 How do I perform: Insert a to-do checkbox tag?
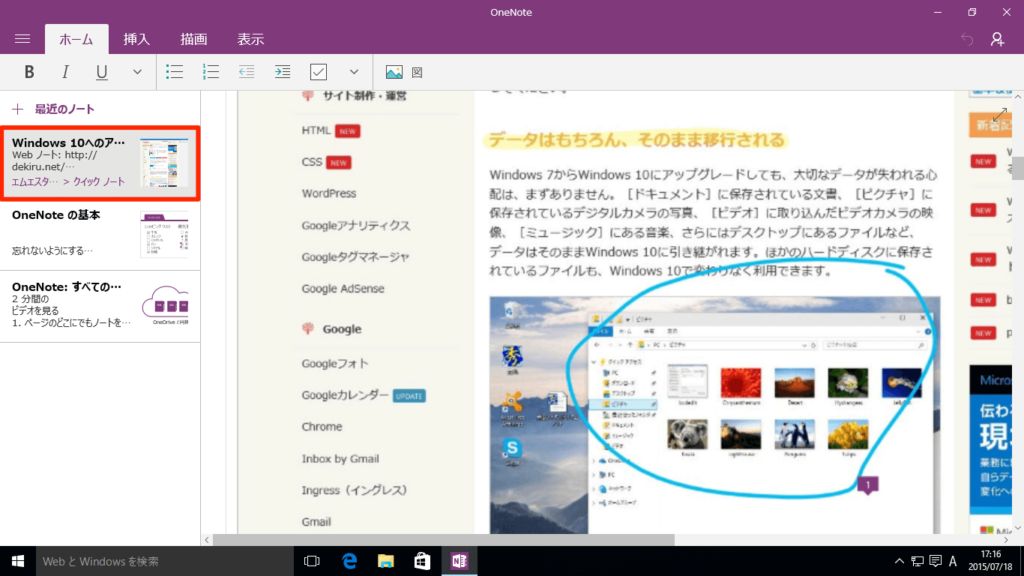click(318, 72)
